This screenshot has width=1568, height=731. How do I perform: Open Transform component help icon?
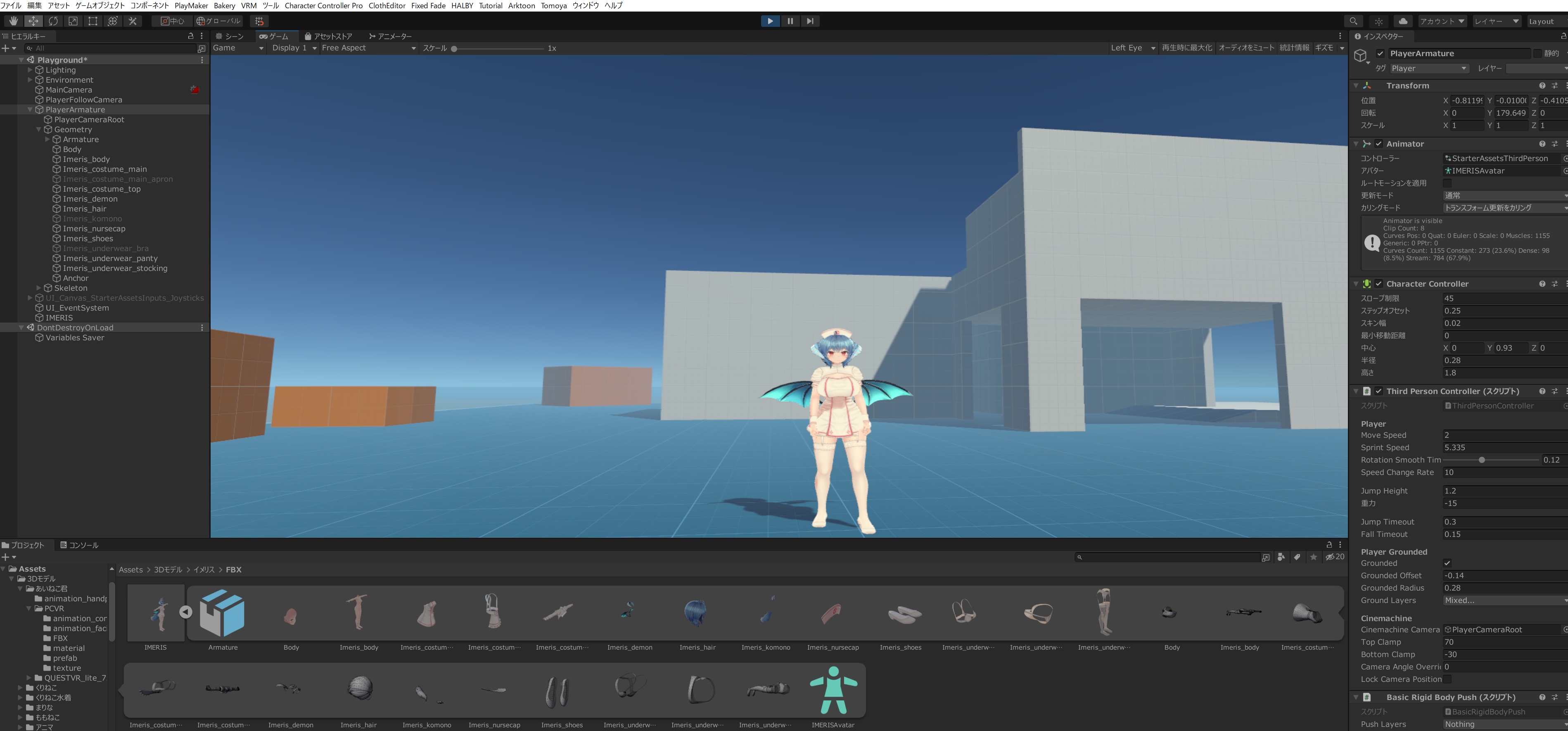(x=1542, y=86)
